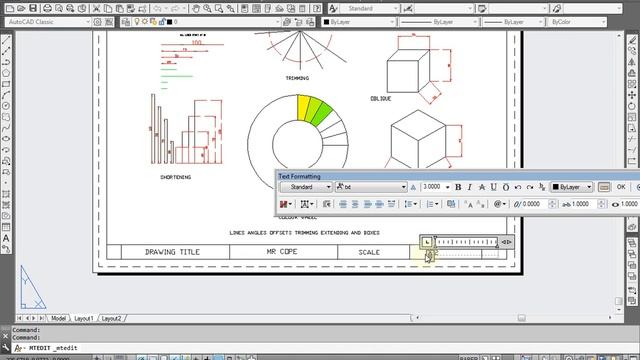Click the Insert Field icon
Screen dimensions: 640x360
451,204
